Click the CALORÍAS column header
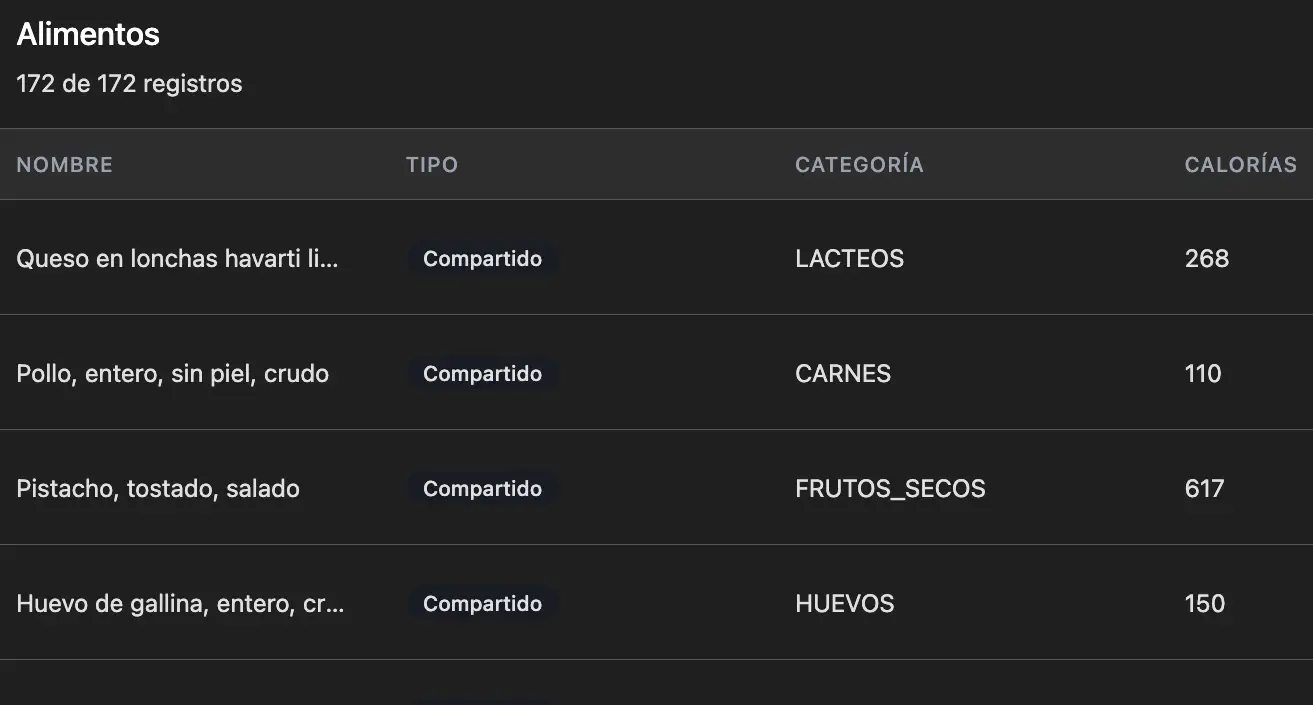 click(x=1240, y=165)
